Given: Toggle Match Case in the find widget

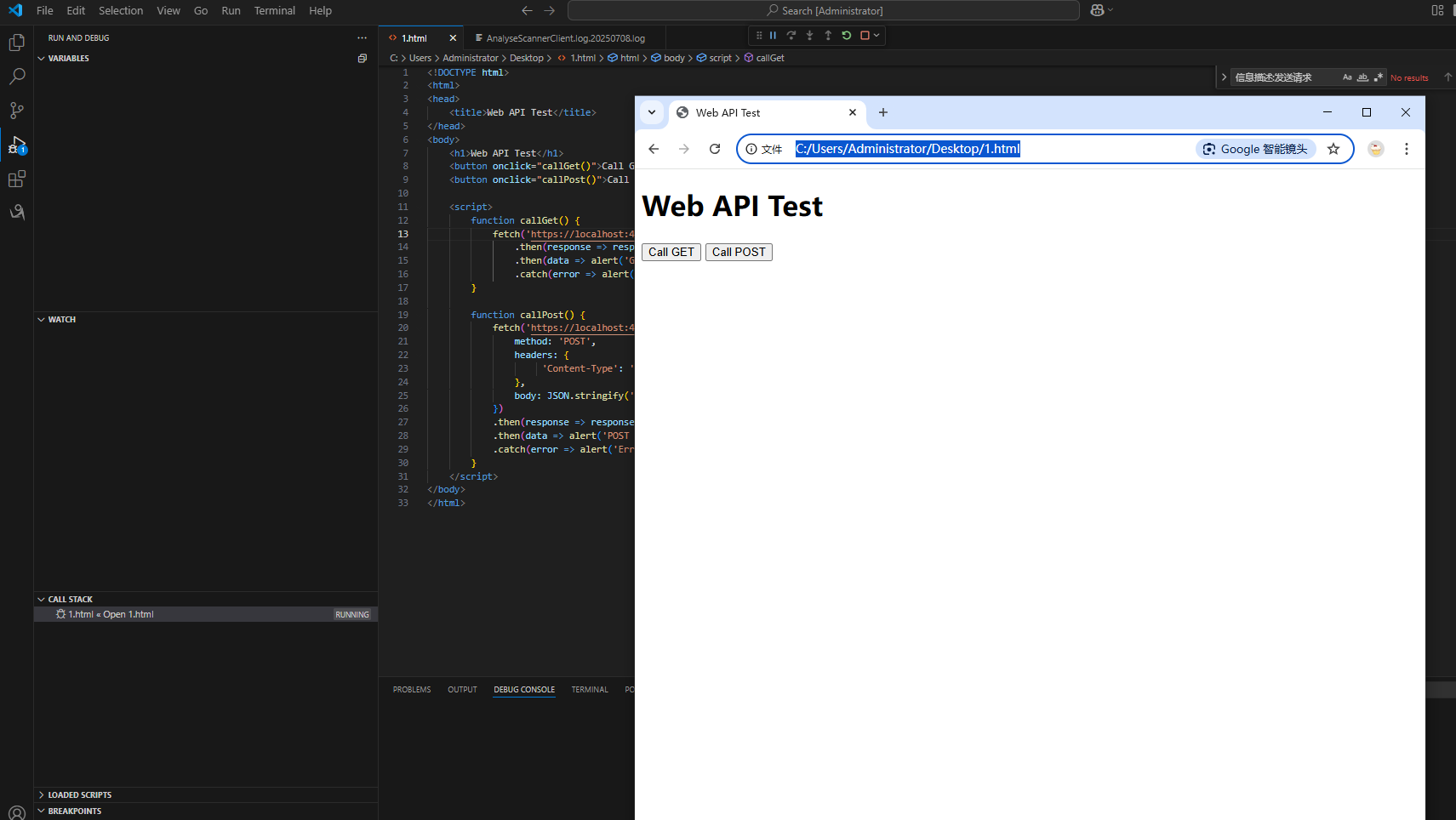Looking at the screenshot, I should [1347, 77].
